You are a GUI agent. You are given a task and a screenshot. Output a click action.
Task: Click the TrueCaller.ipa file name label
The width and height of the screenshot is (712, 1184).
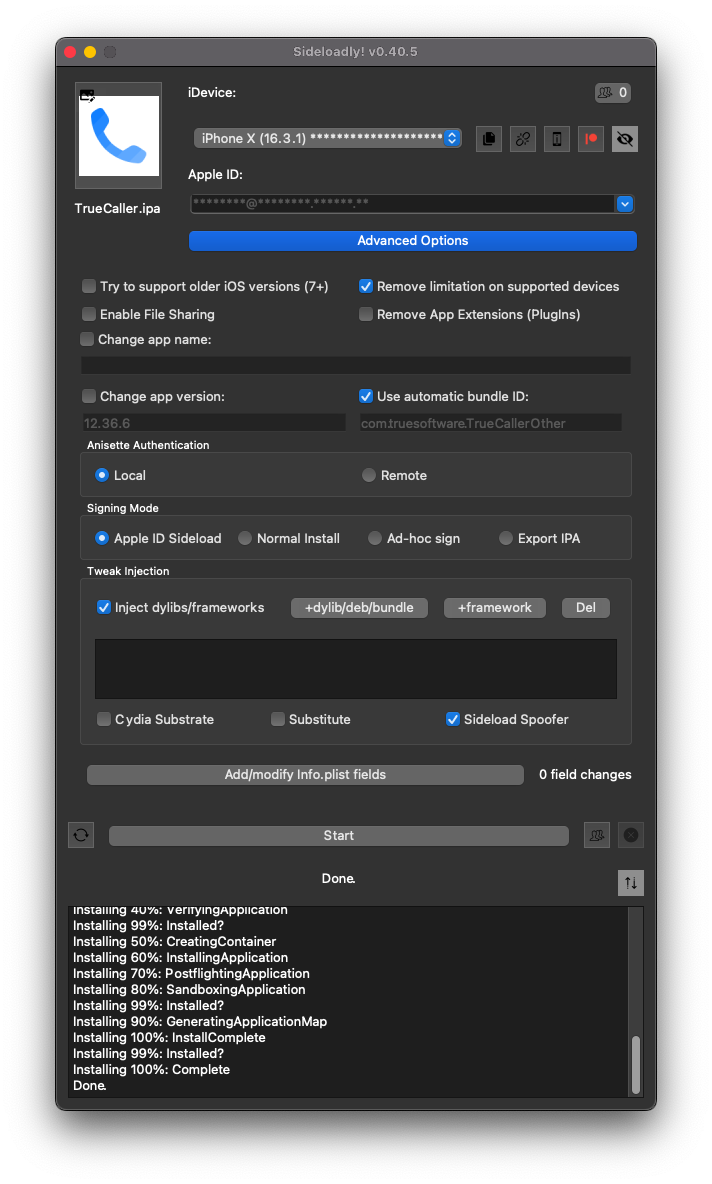[117, 208]
